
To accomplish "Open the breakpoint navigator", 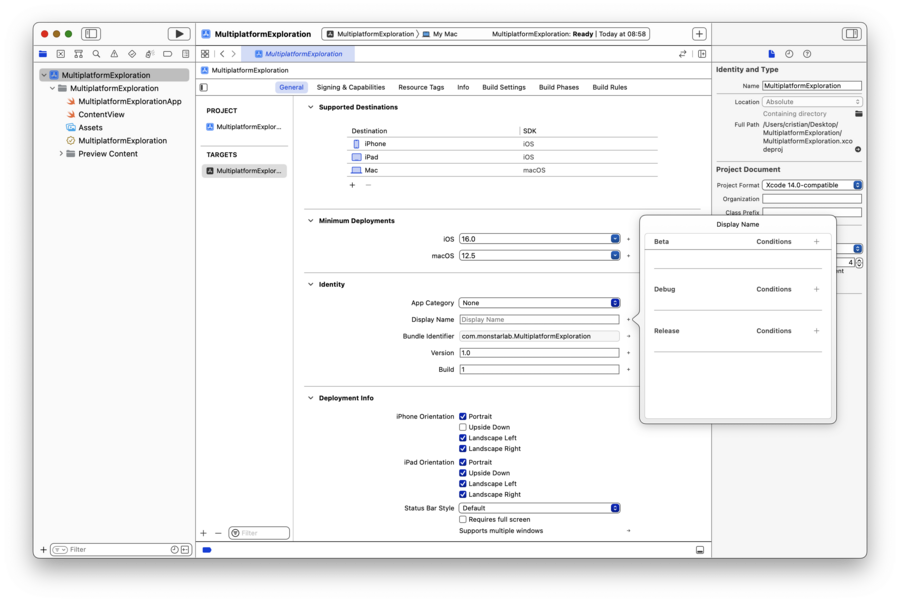I will (168, 54).
